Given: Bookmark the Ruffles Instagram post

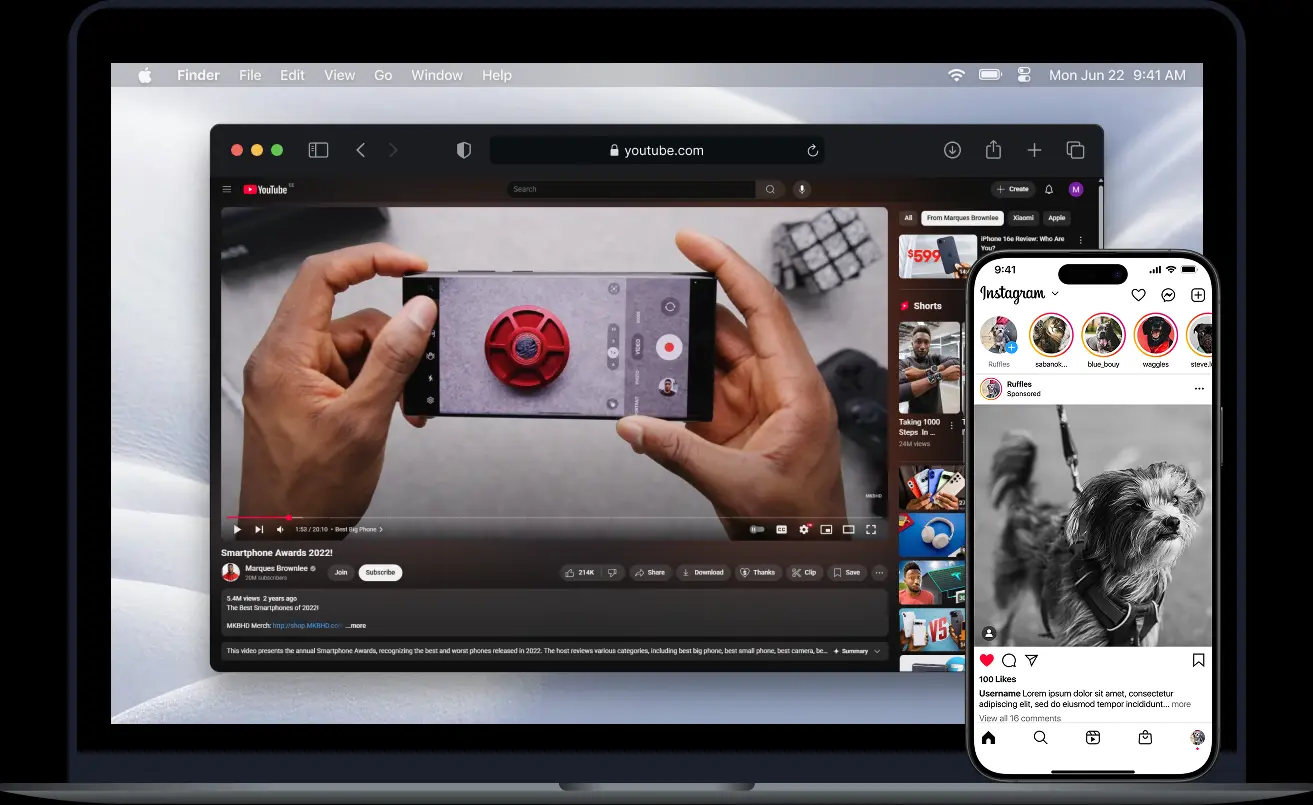Looking at the screenshot, I should click(1198, 660).
